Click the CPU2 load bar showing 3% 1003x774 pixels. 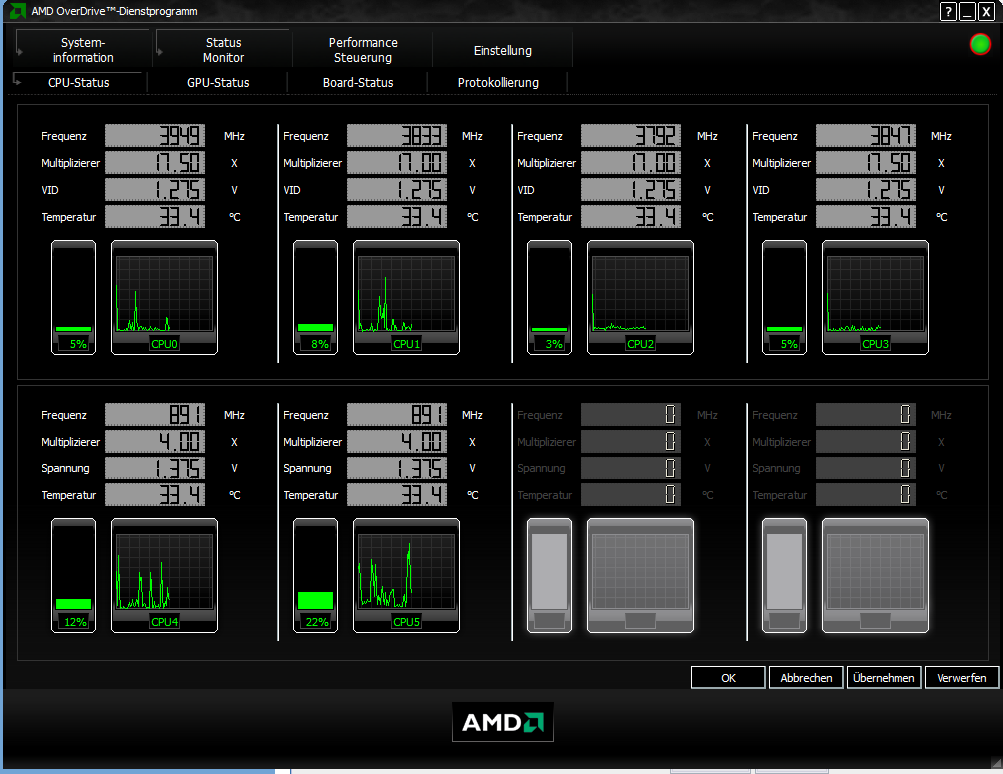click(549, 297)
